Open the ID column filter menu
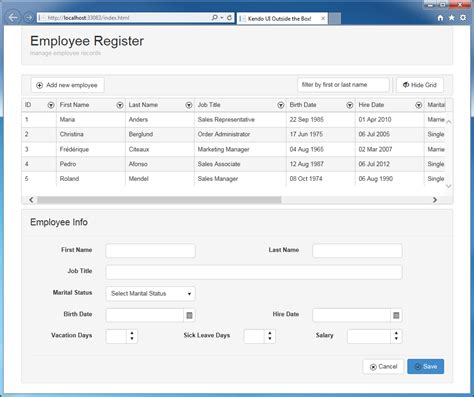The width and height of the screenshot is (474, 397). coord(51,105)
